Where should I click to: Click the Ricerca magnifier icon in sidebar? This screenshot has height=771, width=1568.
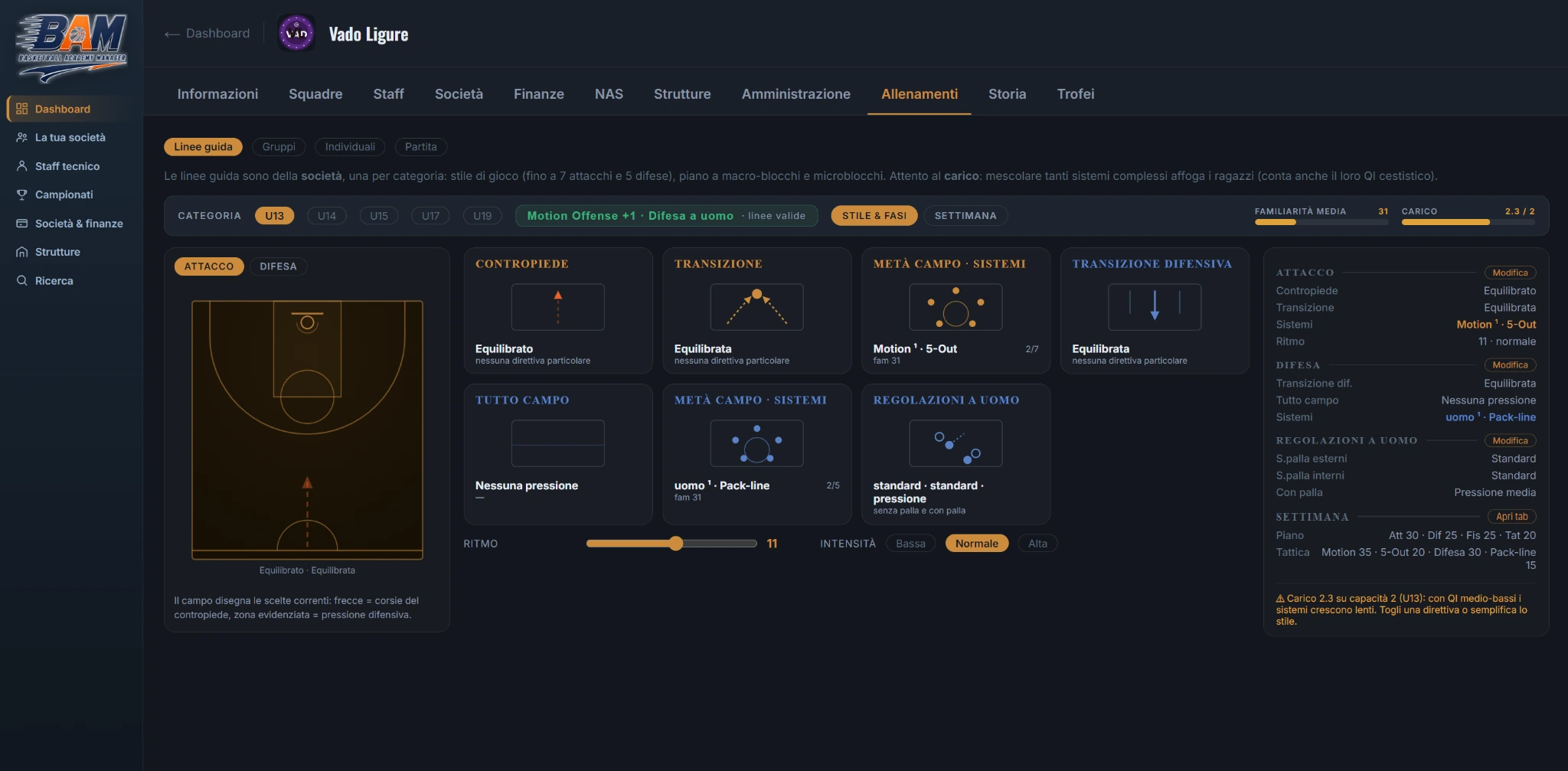22,280
